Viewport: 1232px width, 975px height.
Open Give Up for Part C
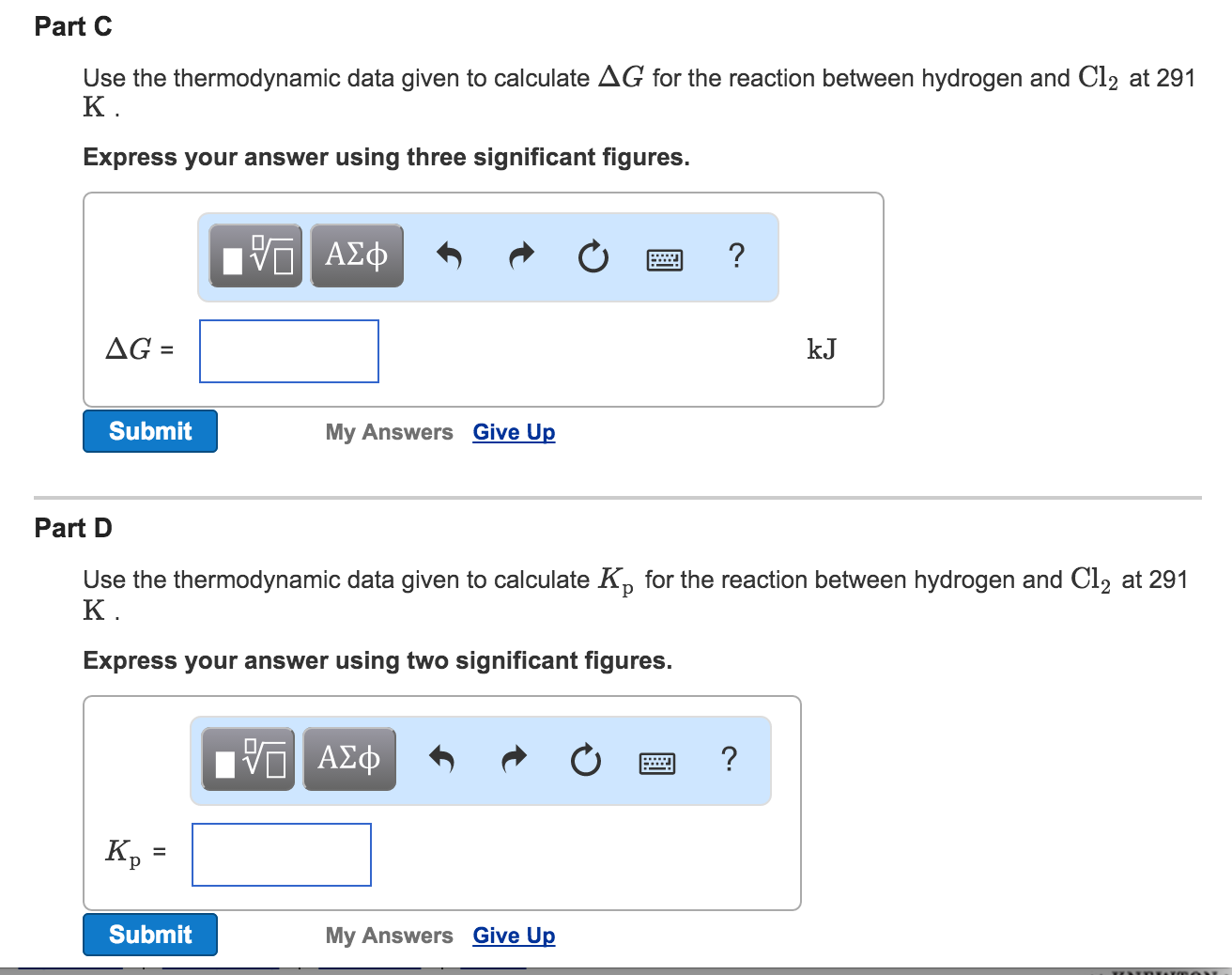point(514,431)
